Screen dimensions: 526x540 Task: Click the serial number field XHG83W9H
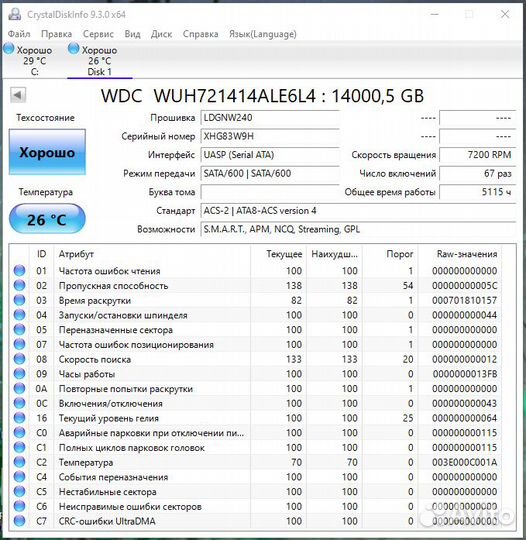click(x=270, y=136)
